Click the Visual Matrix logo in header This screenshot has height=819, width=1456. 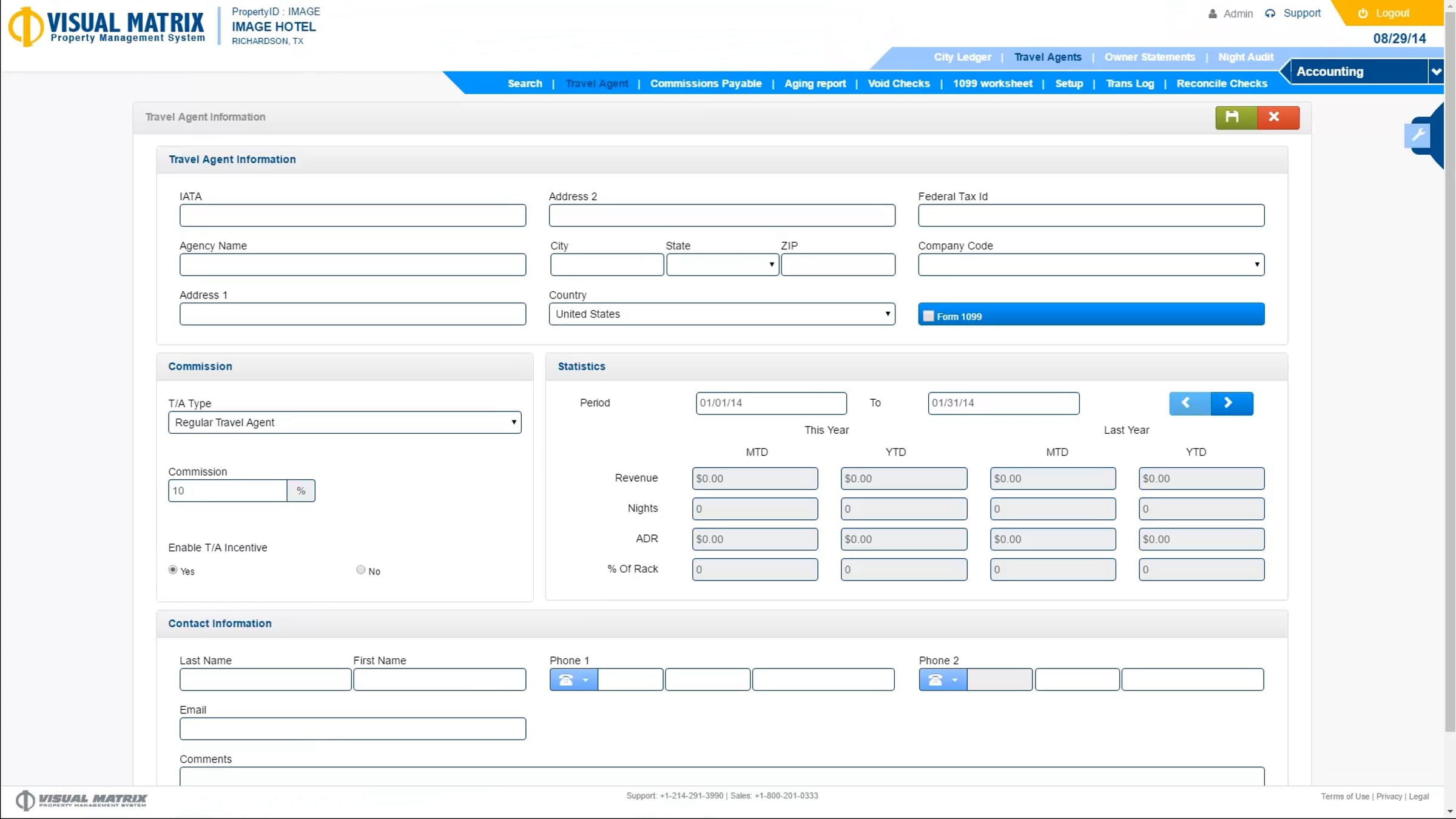[107, 27]
